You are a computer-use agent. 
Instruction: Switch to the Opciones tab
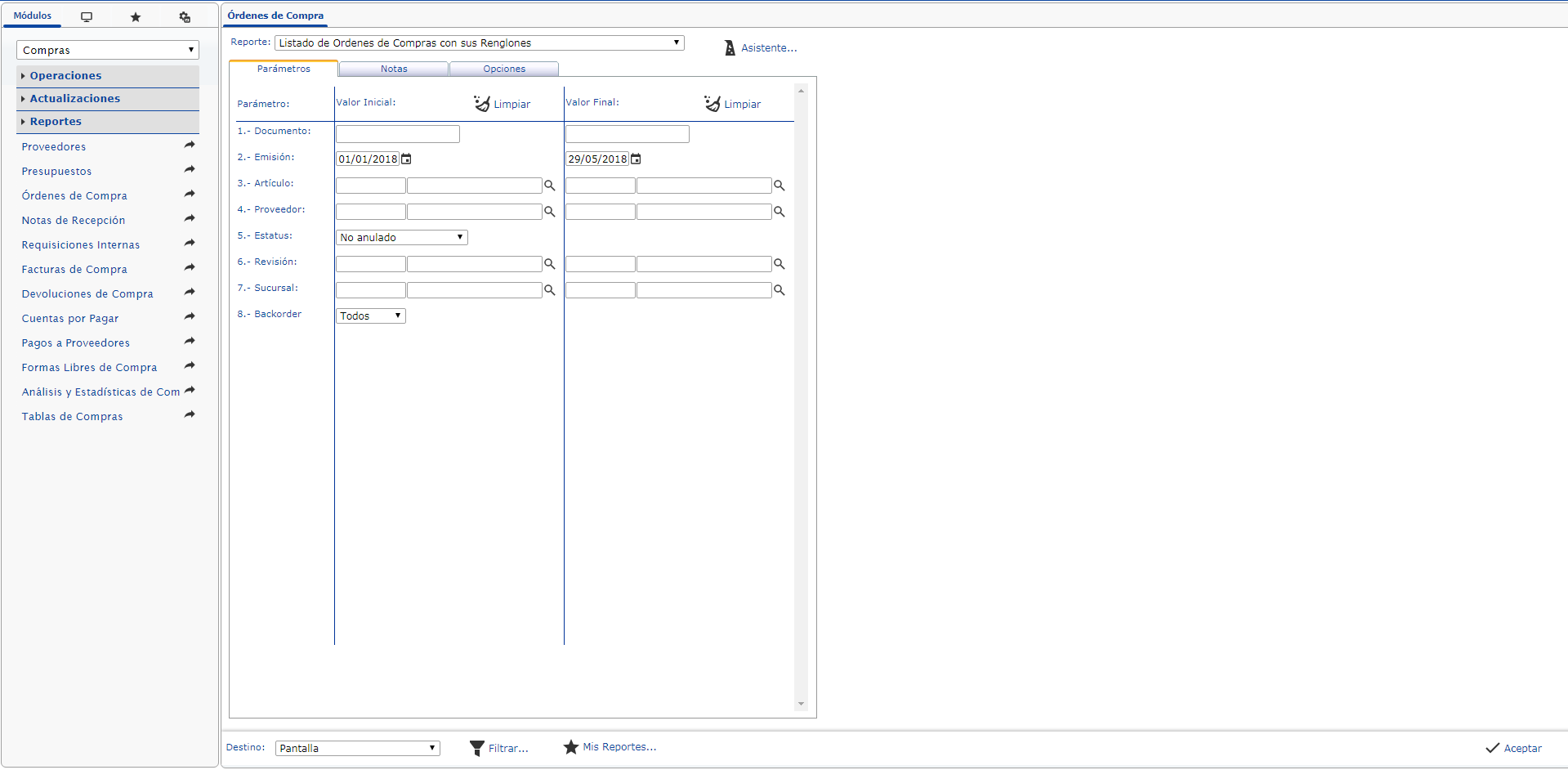[504, 69]
